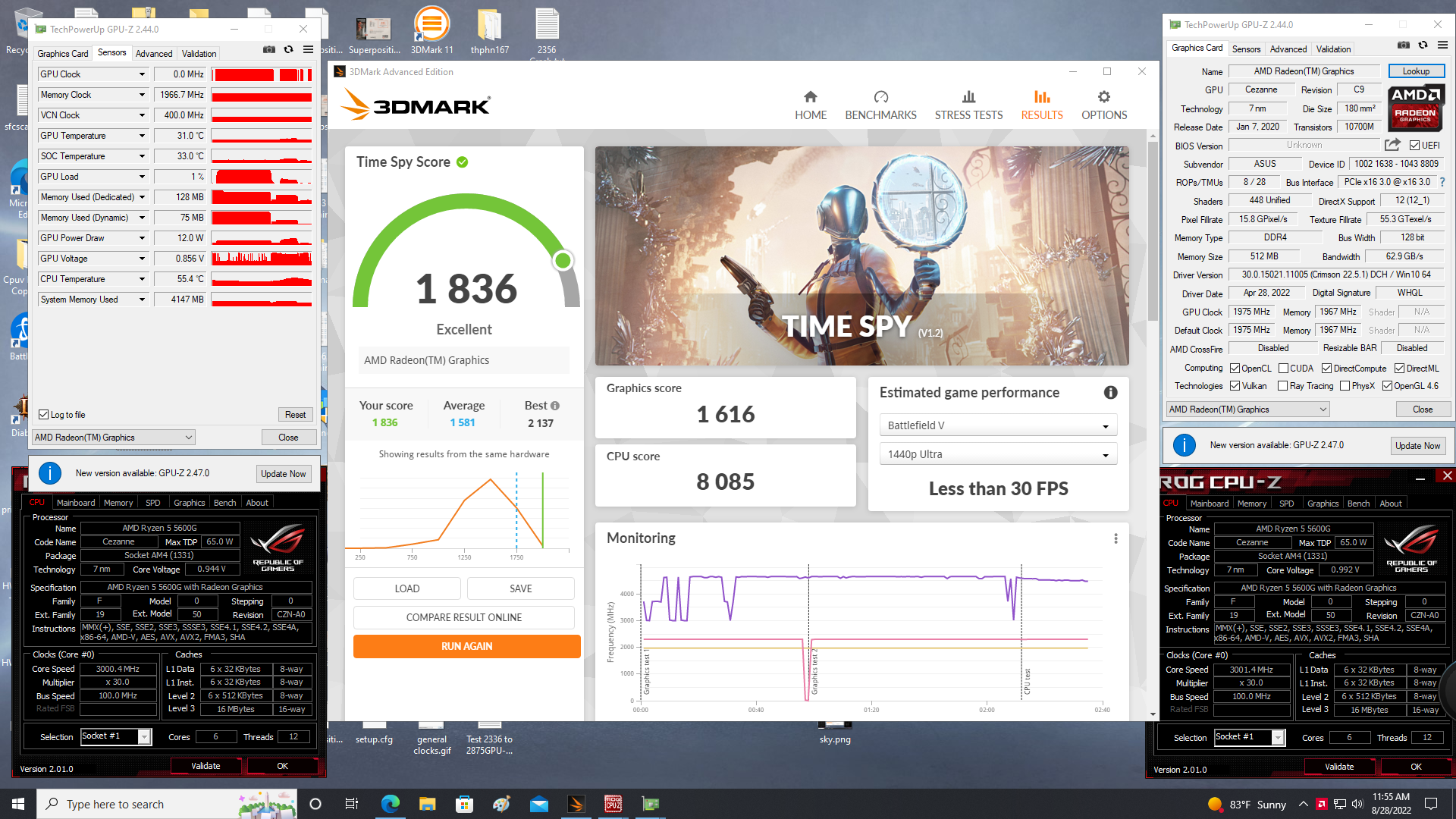Click the info icon next to Best score

pos(555,406)
